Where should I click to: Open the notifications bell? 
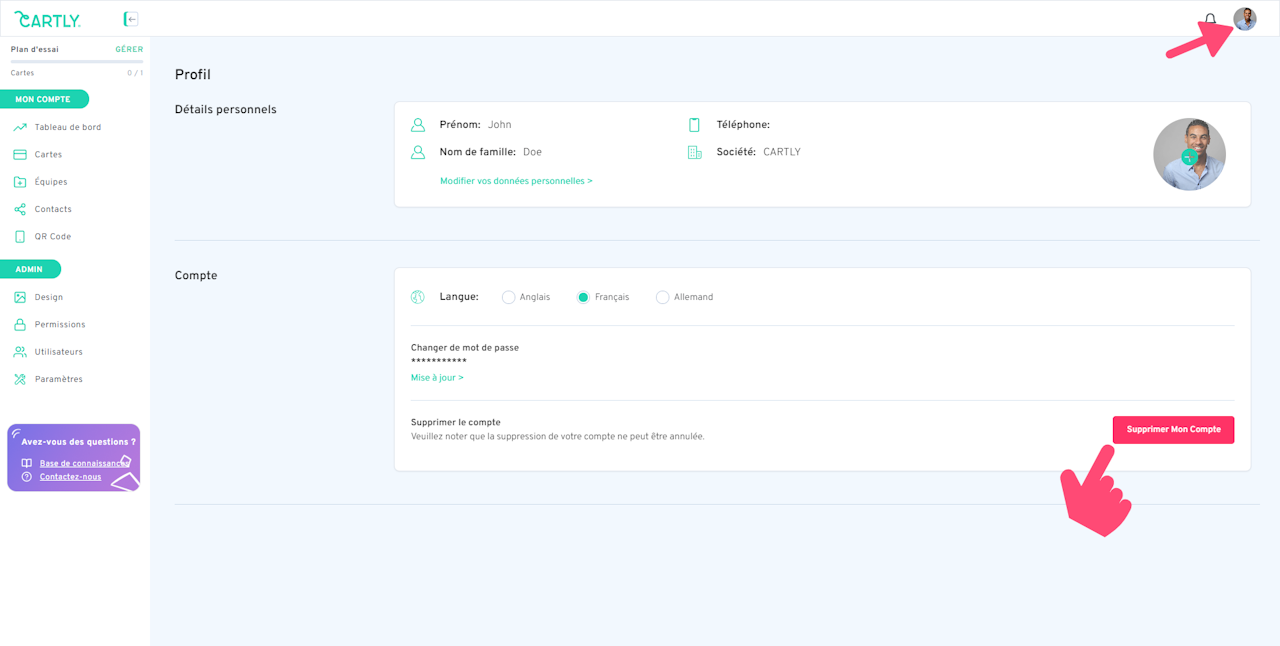point(1210,19)
